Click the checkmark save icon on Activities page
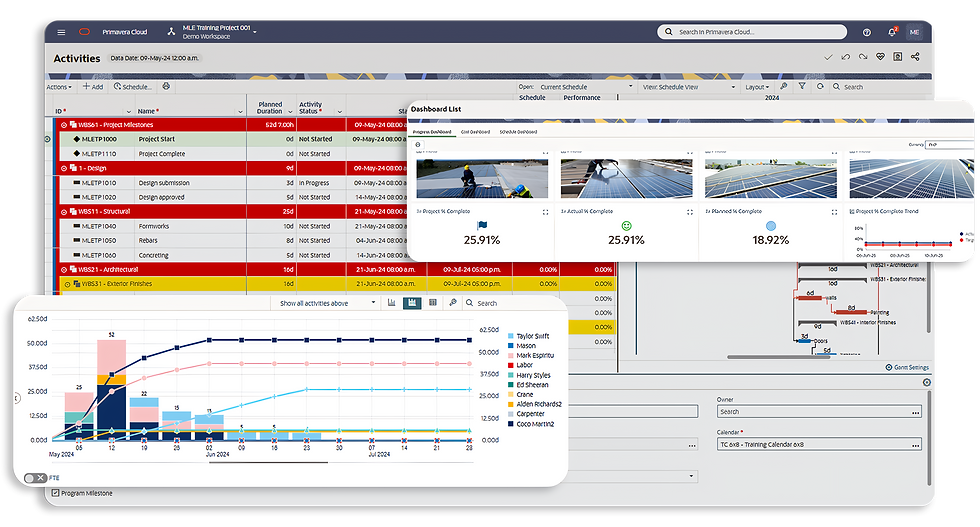 pyautogui.click(x=828, y=57)
